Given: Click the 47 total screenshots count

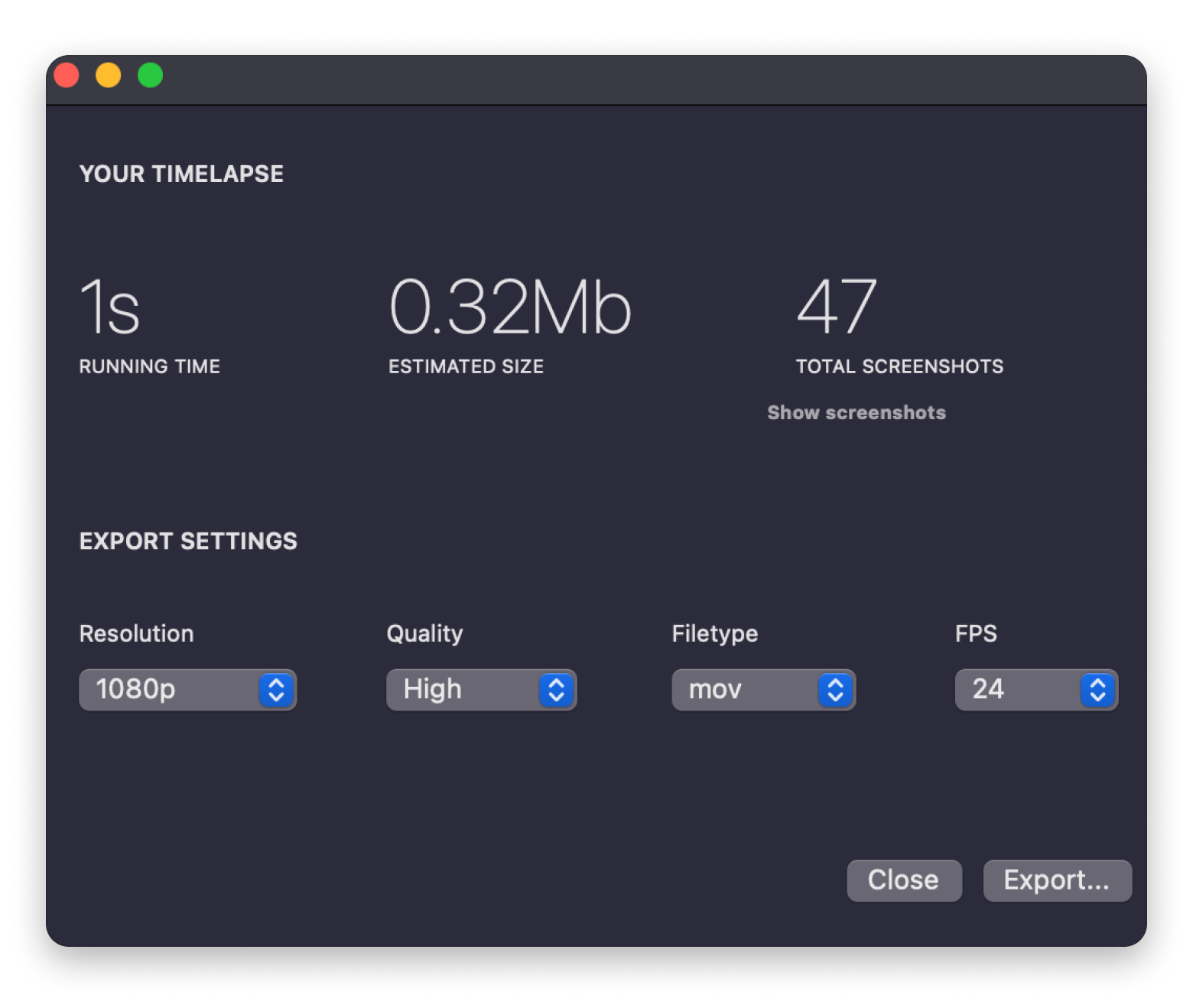Looking at the screenshot, I should pos(837,307).
